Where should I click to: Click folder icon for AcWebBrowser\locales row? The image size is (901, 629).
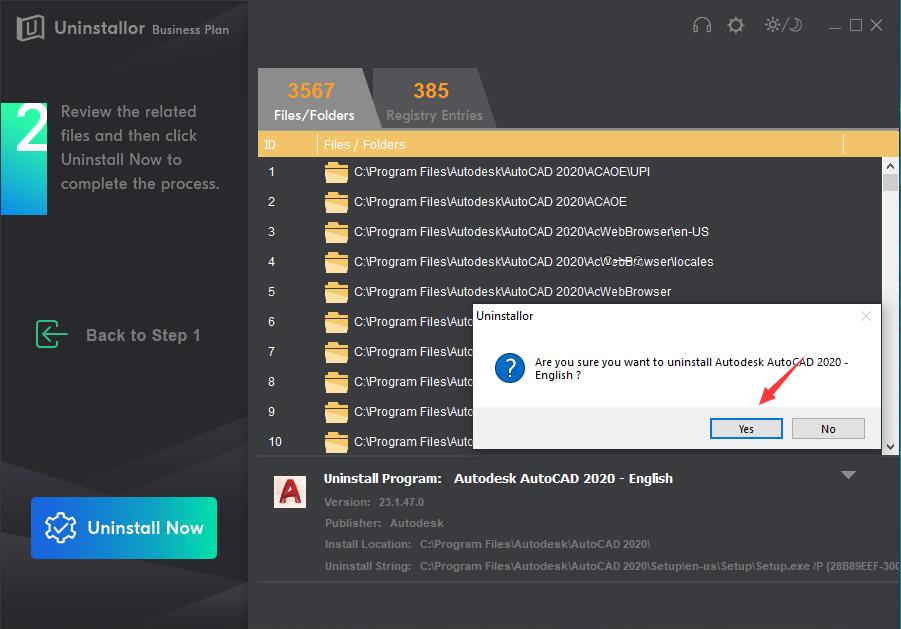(x=336, y=262)
